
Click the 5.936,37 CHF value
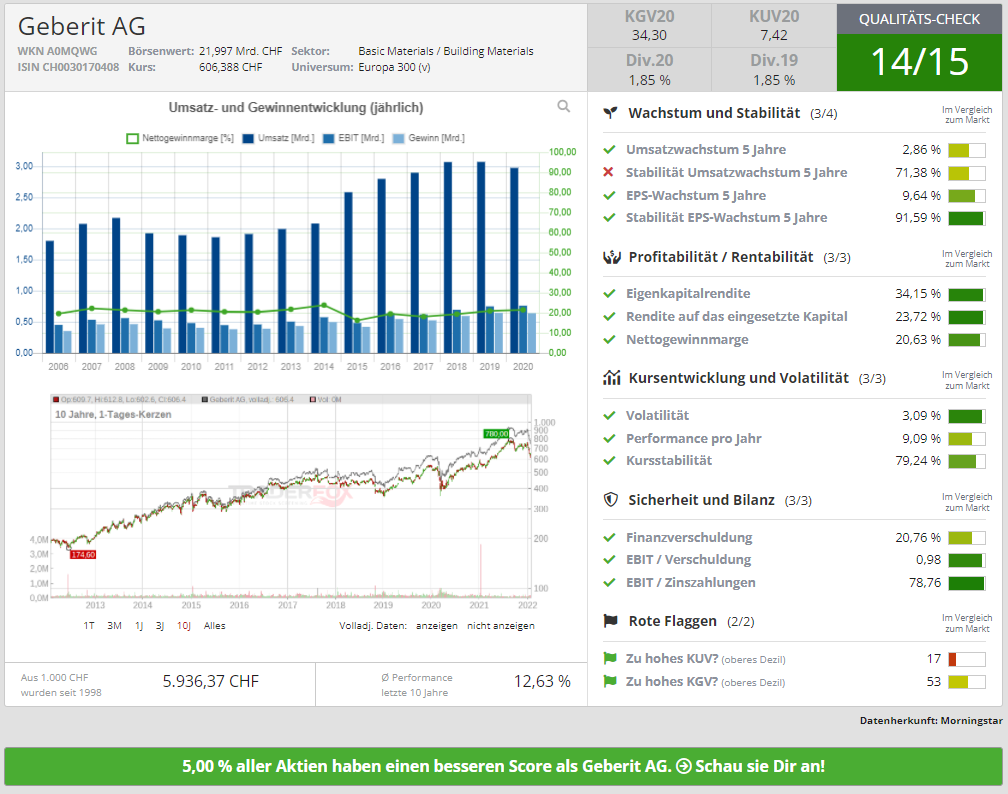tap(210, 681)
